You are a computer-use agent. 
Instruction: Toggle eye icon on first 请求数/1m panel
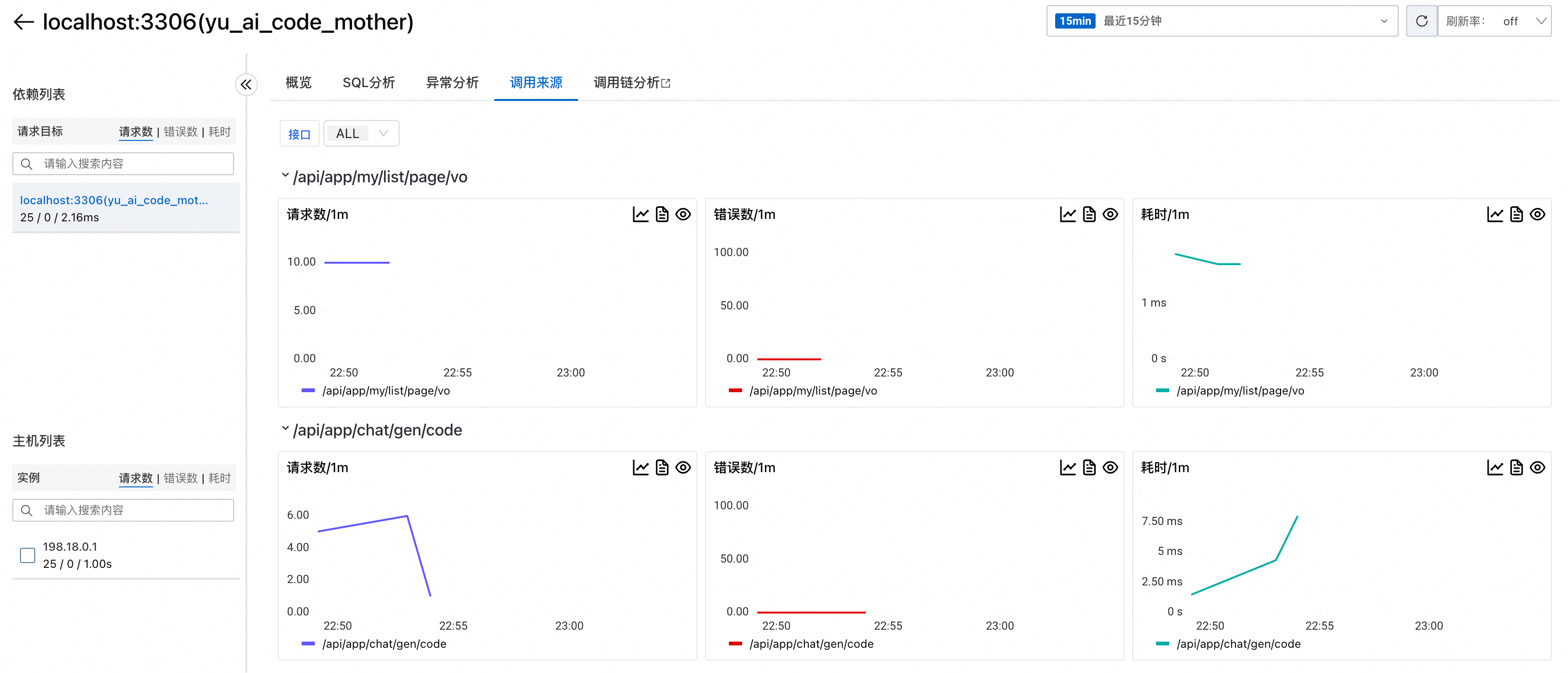pyautogui.click(x=683, y=214)
